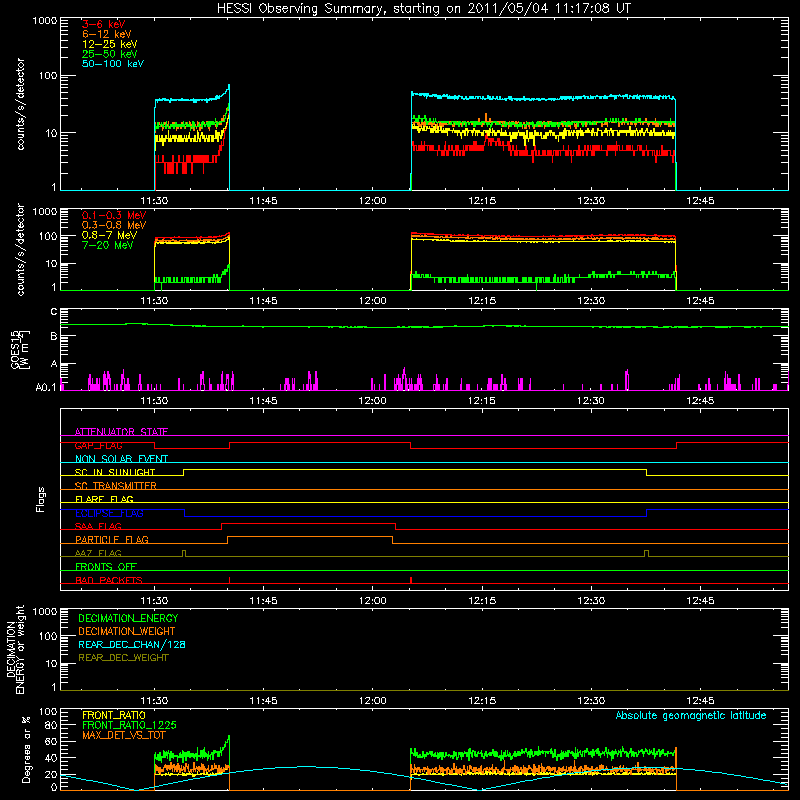800x800 pixels.
Task: Select the PARTICLE_FLAG label
Action: 112,539
